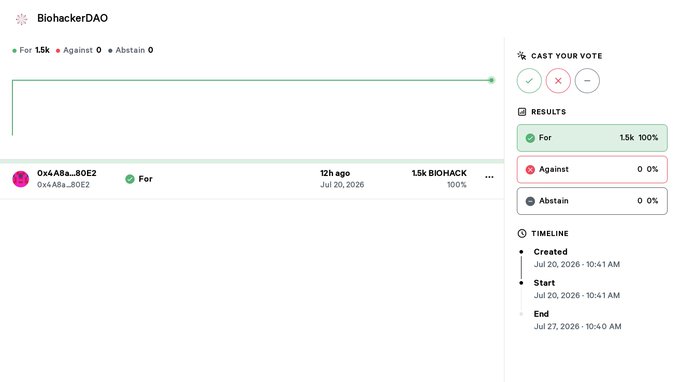
Task: Click the green check icon in For result
Action: coord(530,138)
